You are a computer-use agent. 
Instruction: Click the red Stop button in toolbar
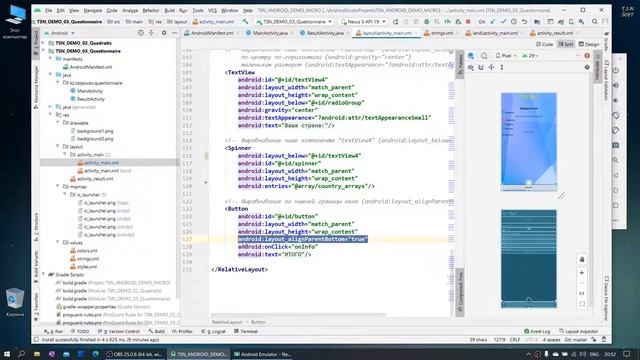point(468,22)
